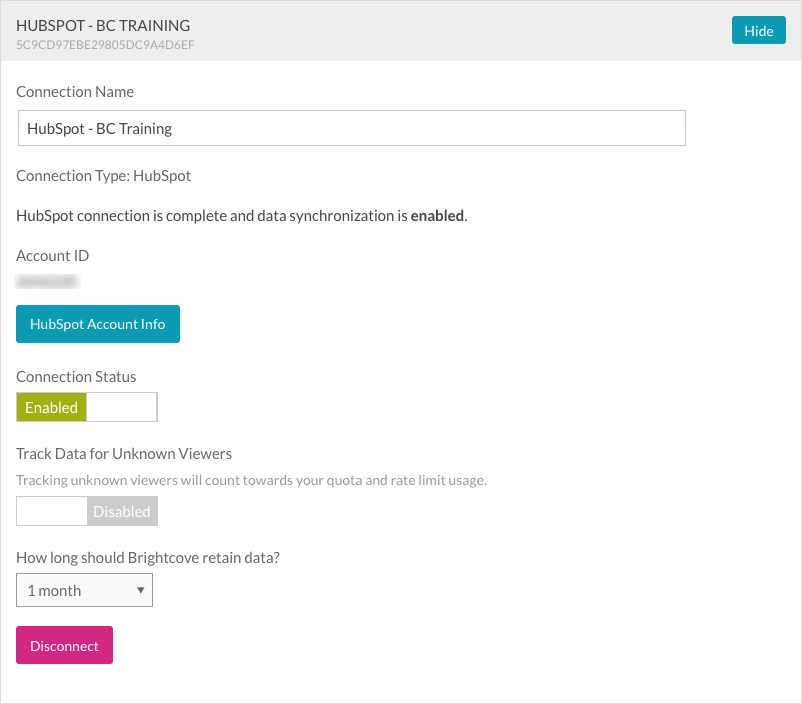Click the Connection Name label

tap(75, 92)
